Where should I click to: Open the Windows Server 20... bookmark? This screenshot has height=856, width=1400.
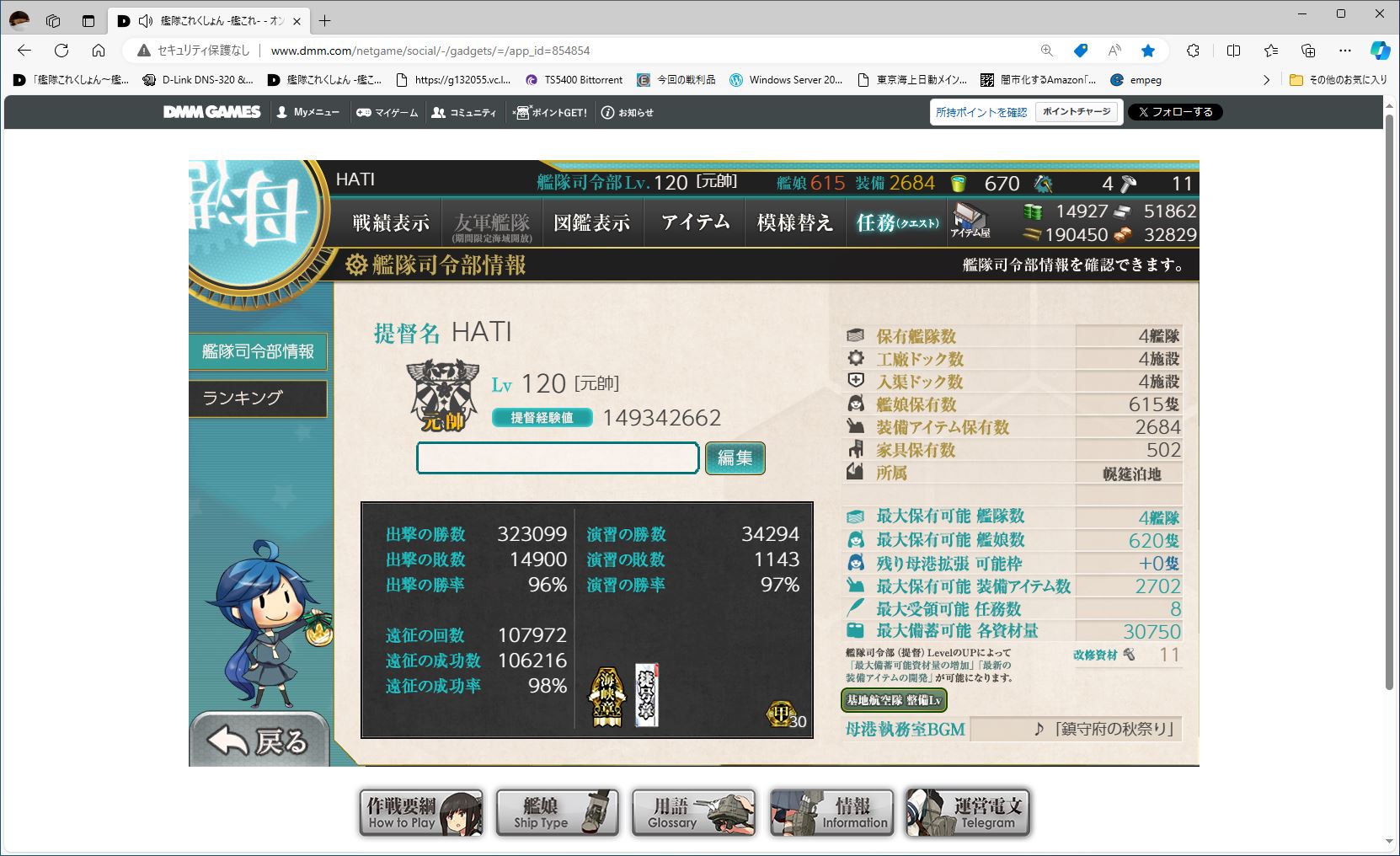[786, 80]
